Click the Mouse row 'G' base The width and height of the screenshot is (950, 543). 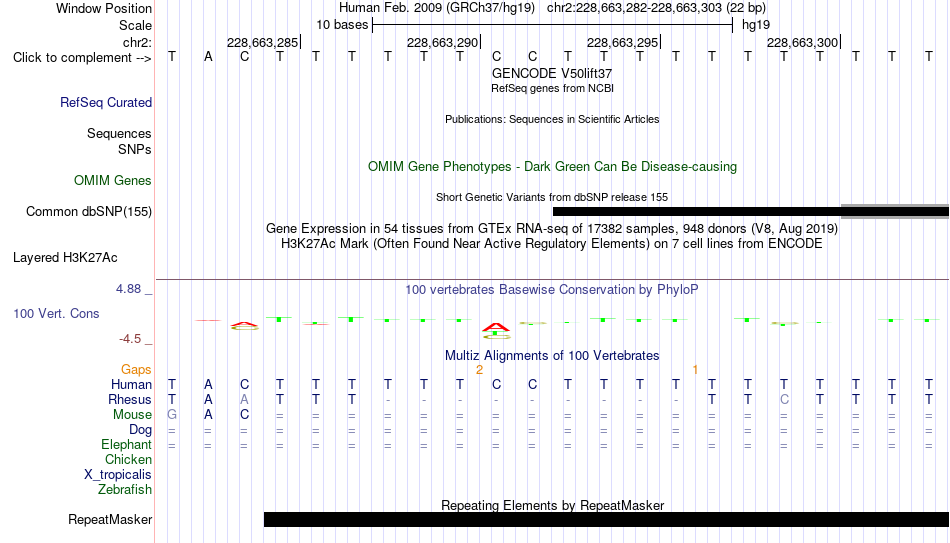[172, 415]
